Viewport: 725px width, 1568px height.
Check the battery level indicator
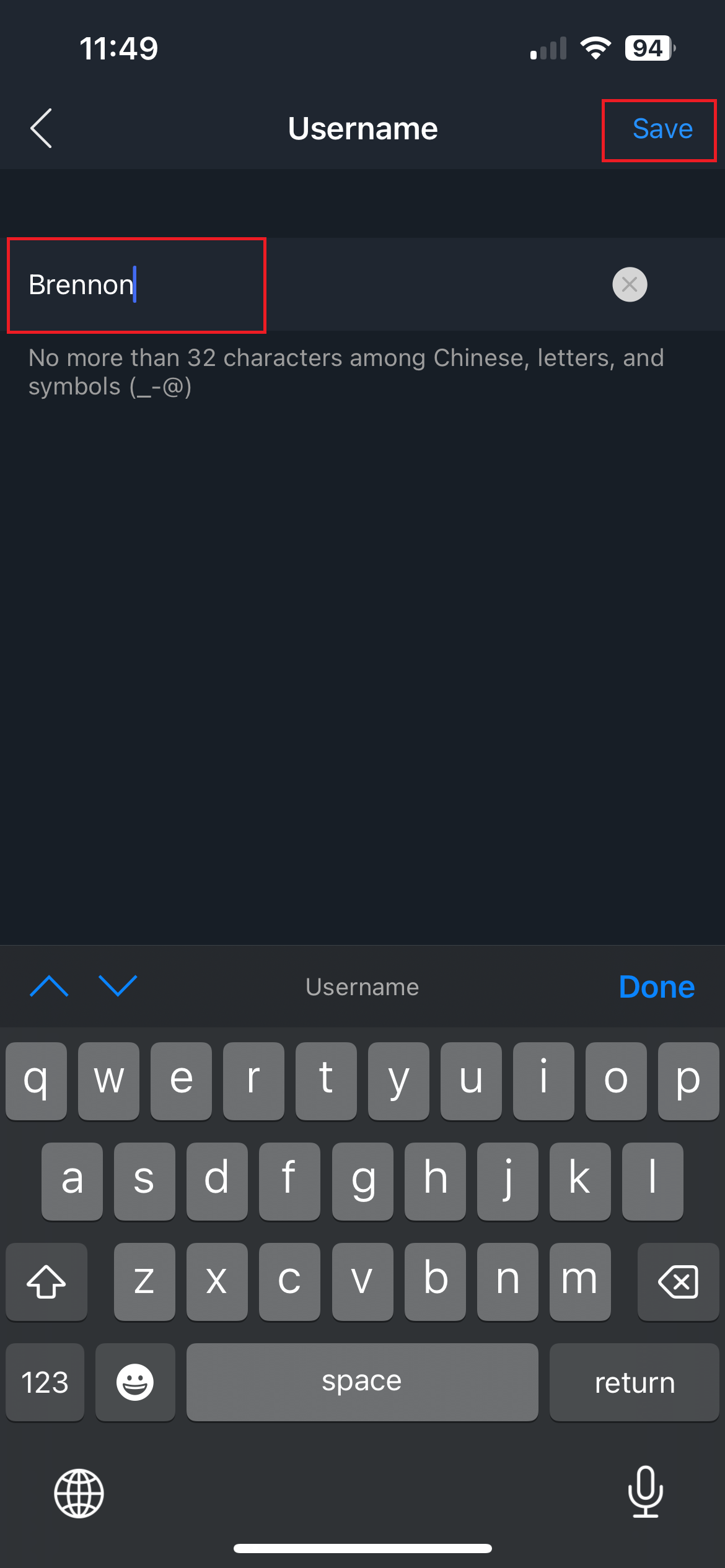[650, 48]
